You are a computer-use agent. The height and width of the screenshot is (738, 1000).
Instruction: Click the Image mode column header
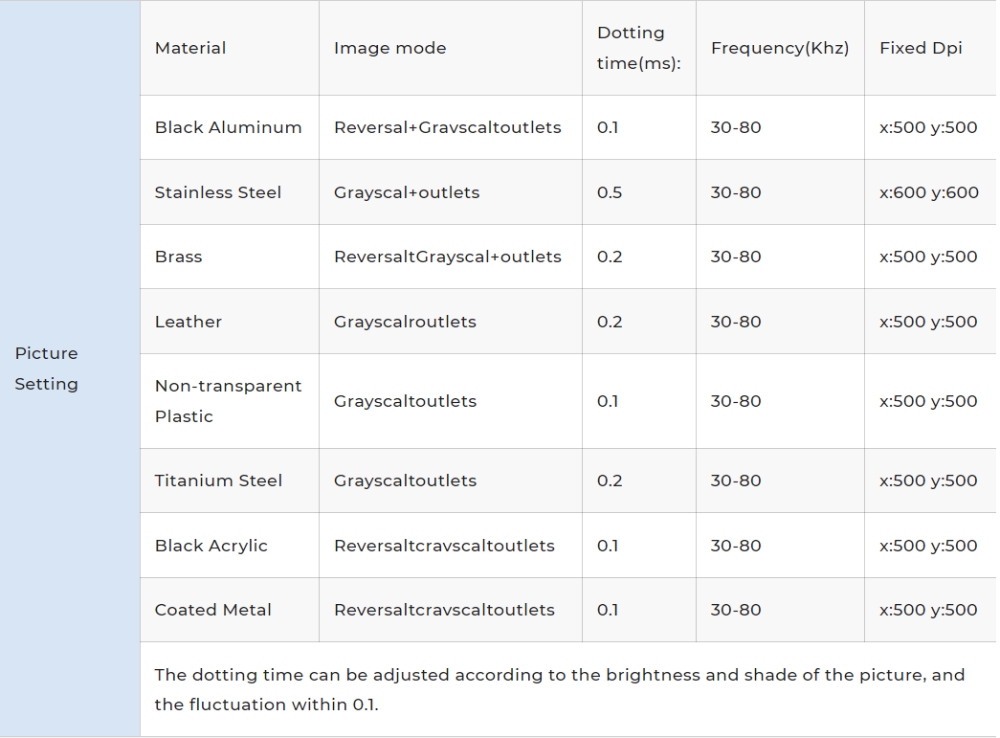(390, 48)
